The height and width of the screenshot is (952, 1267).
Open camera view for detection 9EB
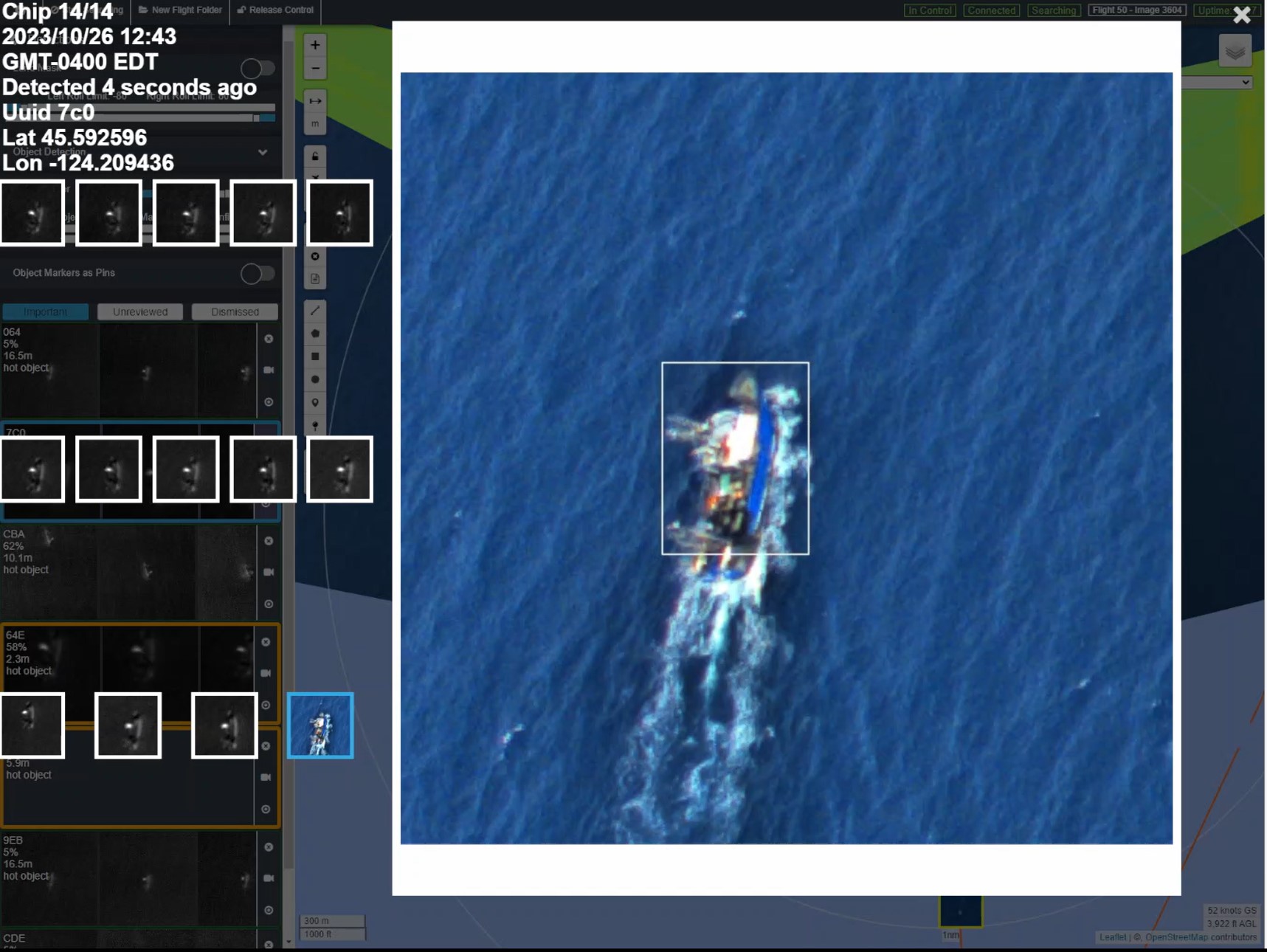pyautogui.click(x=269, y=878)
